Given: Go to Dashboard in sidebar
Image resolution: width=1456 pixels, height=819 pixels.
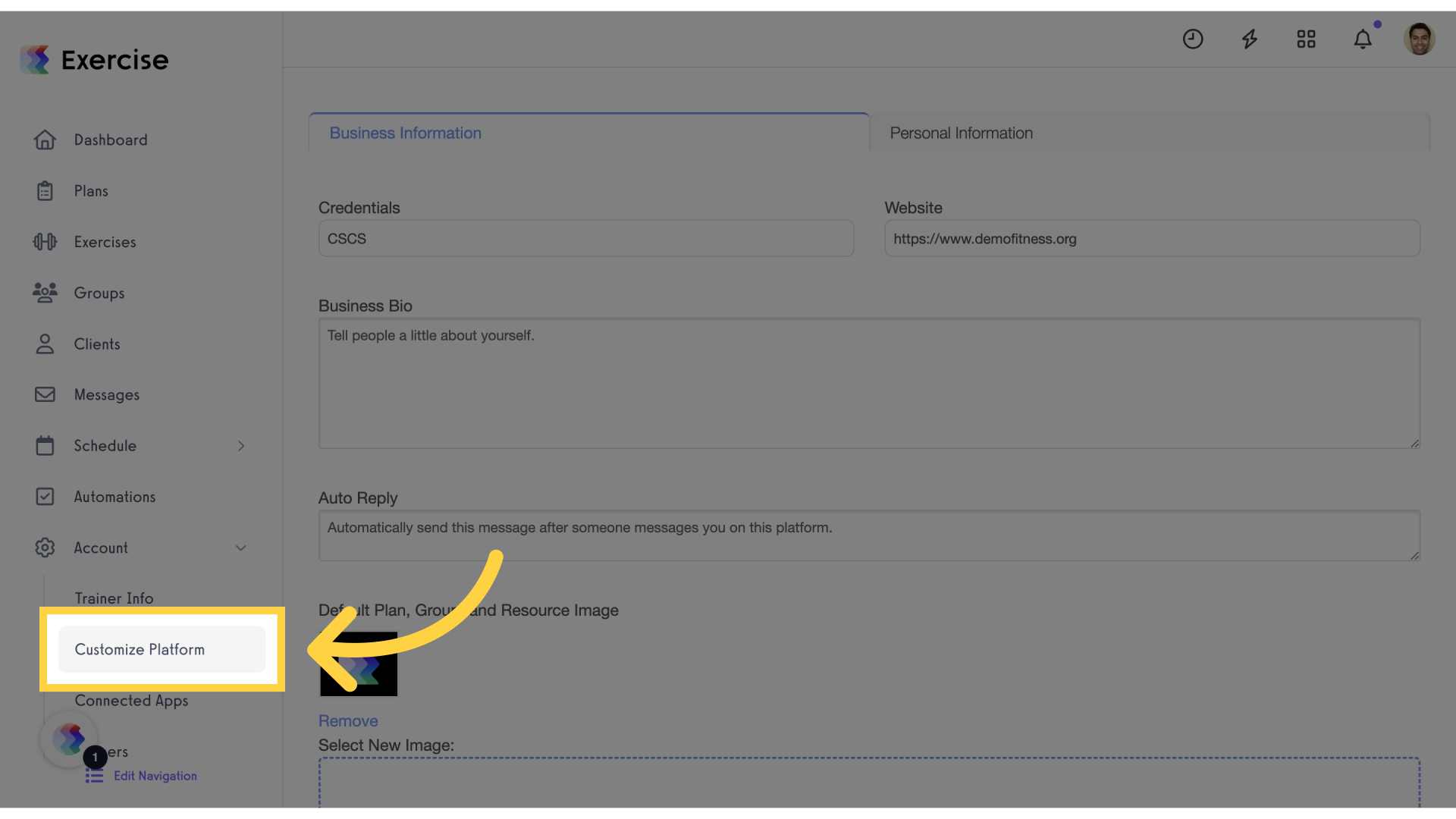Looking at the screenshot, I should [111, 140].
